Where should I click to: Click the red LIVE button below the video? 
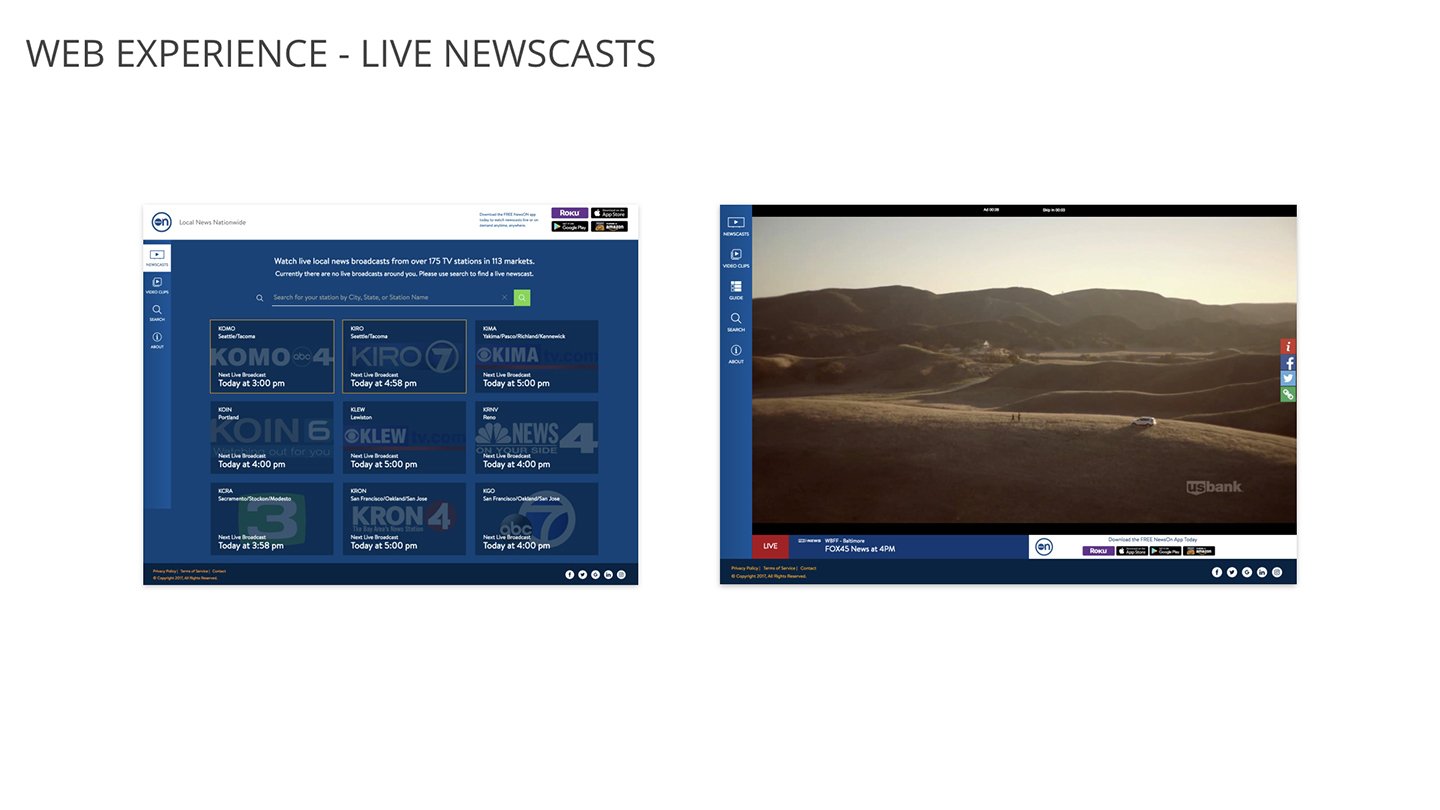(770, 546)
